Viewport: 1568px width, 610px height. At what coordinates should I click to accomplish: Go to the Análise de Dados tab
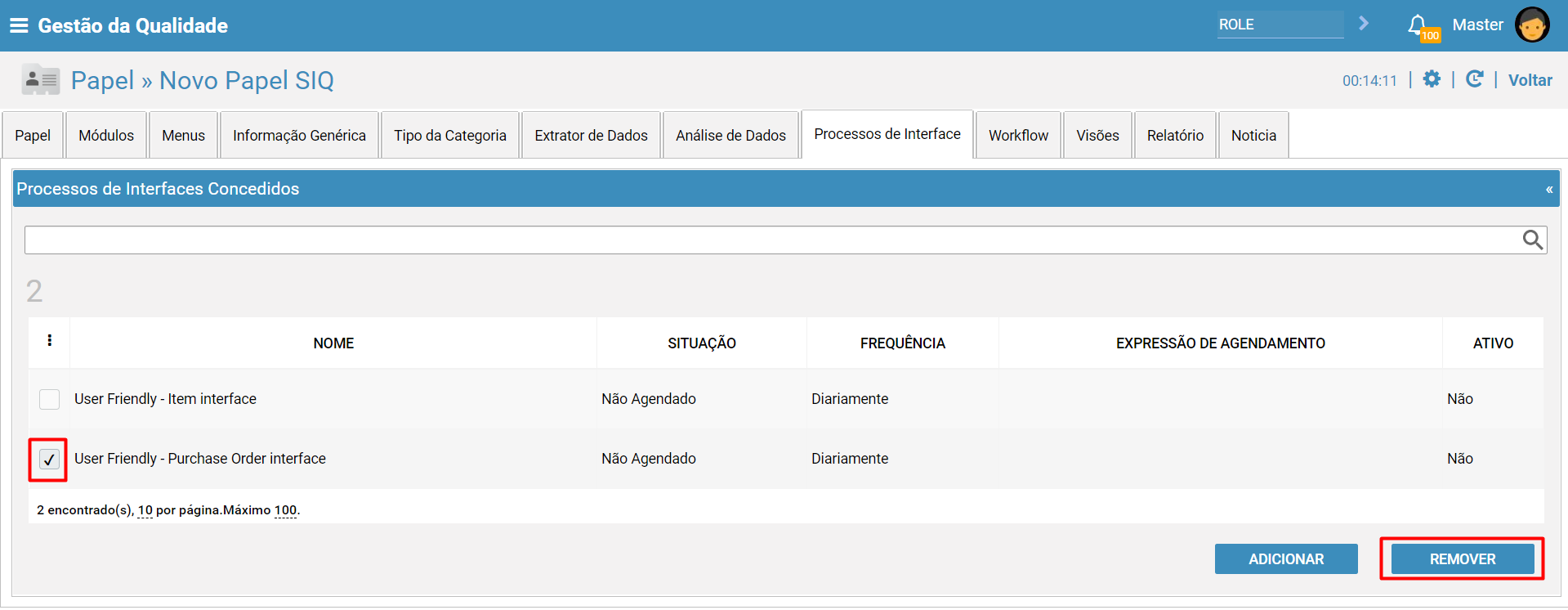tap(730, 135)
